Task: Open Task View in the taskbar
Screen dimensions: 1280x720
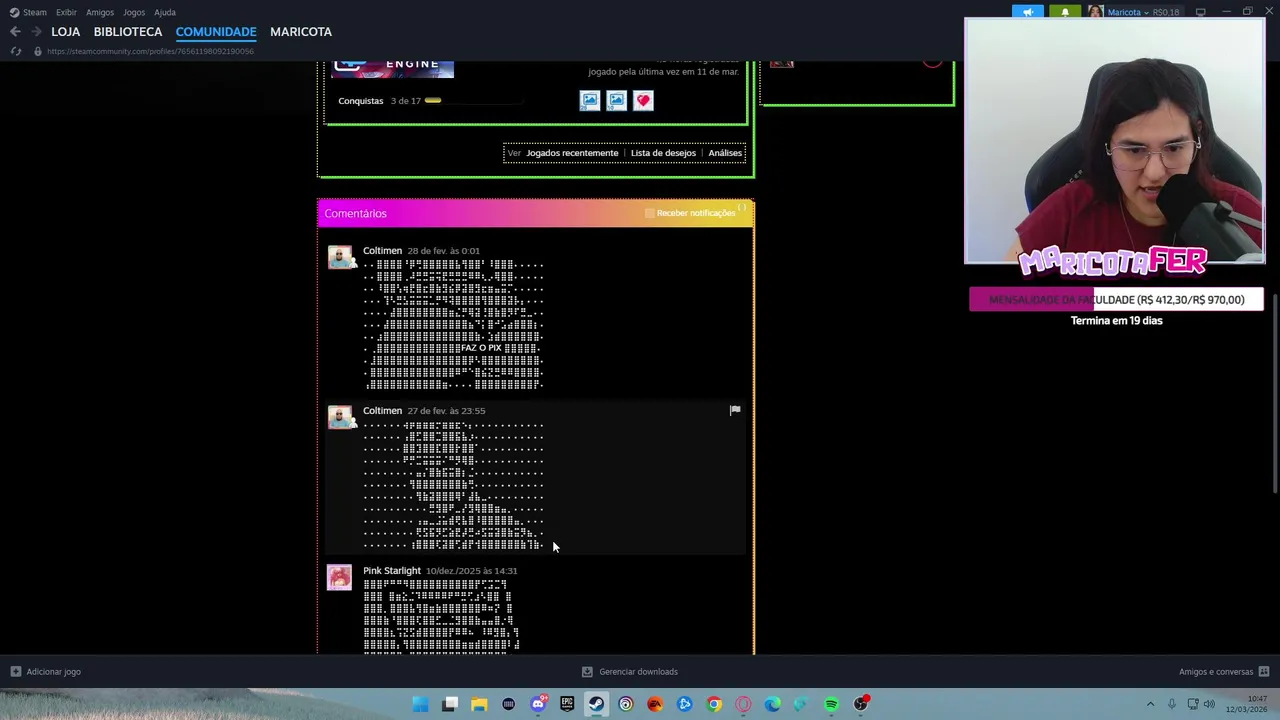Action: (x=450, y=704)
